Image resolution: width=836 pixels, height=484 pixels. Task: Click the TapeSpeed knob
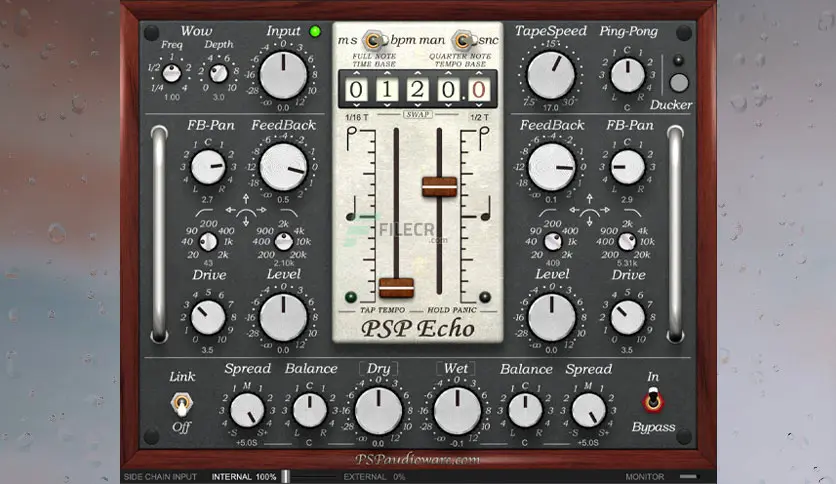[551, 75]
